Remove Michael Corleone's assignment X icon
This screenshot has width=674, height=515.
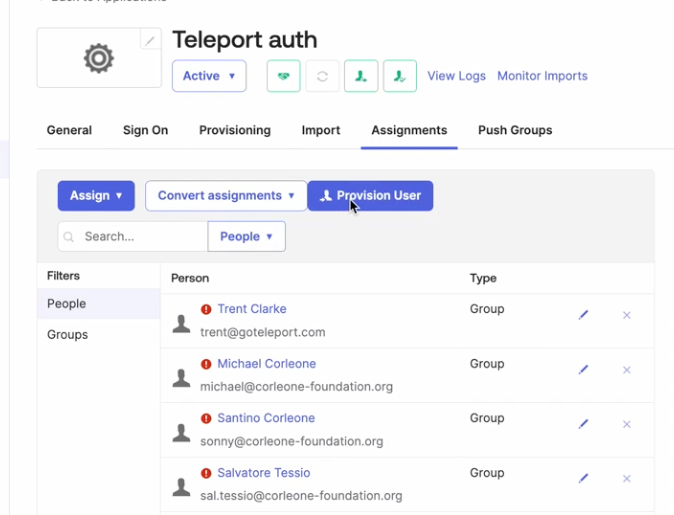(x=627, y=370)
